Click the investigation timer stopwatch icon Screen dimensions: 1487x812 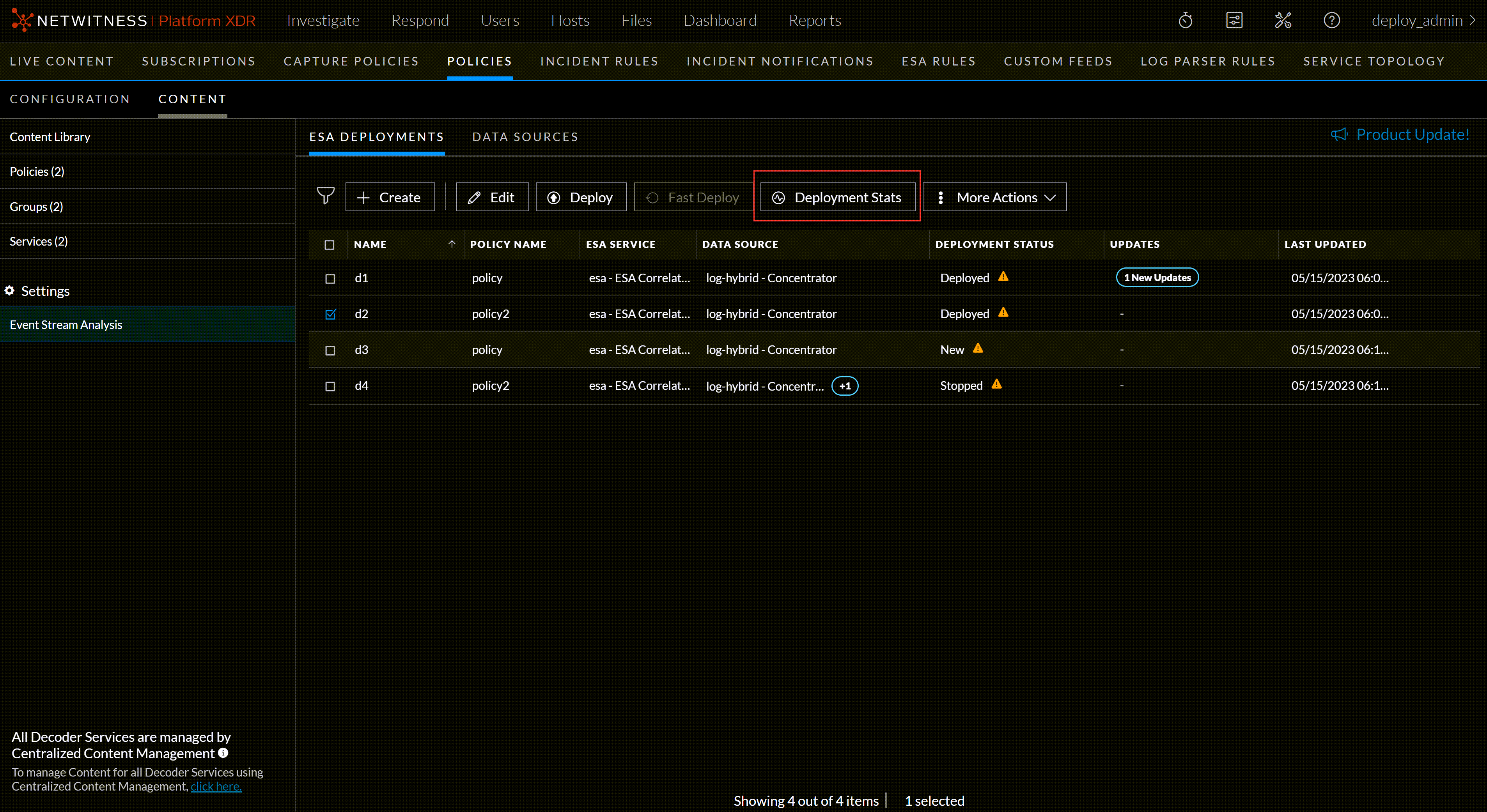point(1186,20)
